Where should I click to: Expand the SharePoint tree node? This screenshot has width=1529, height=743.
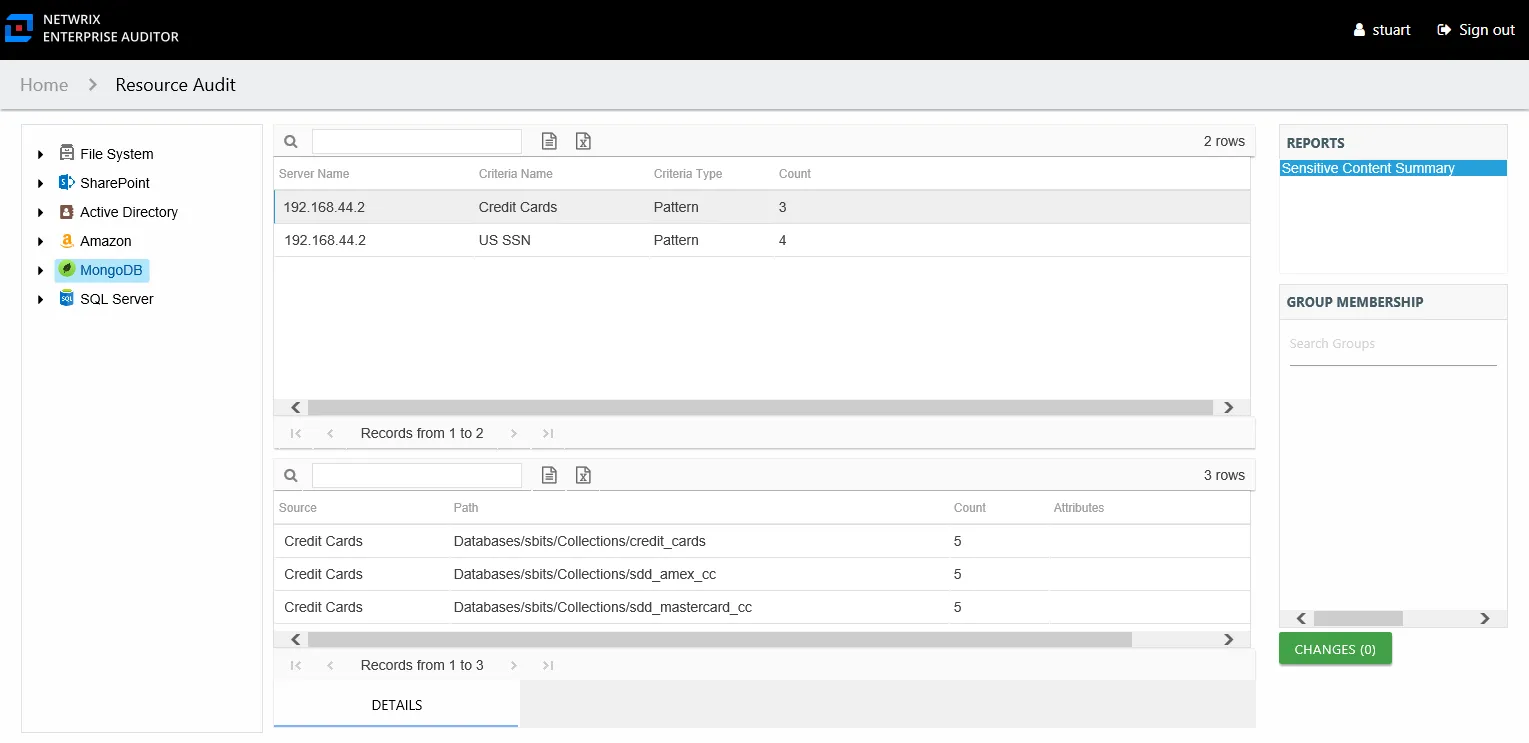pyautogui.click(x=41, y=183)
